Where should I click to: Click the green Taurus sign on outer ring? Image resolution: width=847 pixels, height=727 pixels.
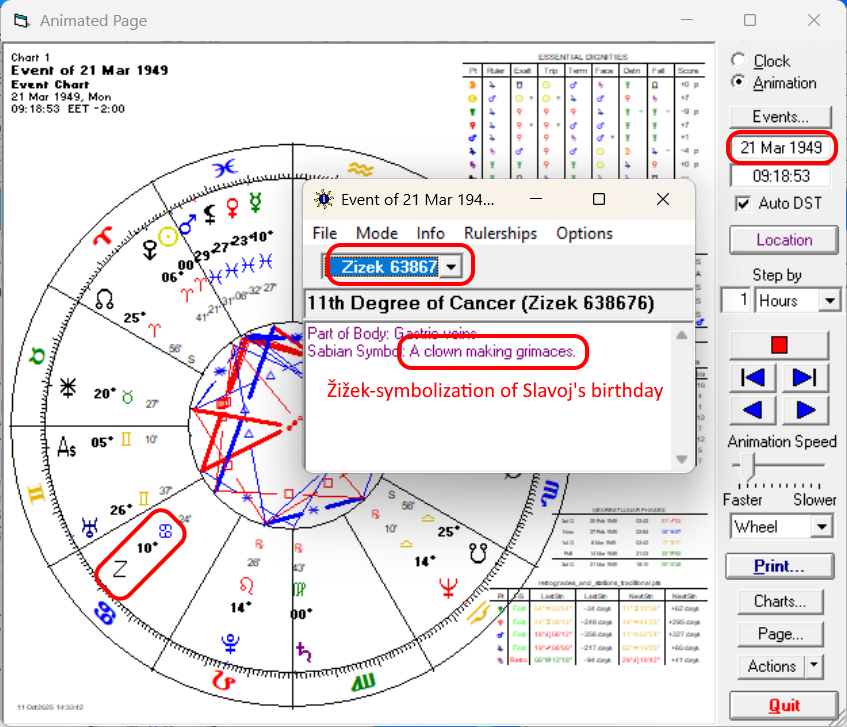coord(37,355)
